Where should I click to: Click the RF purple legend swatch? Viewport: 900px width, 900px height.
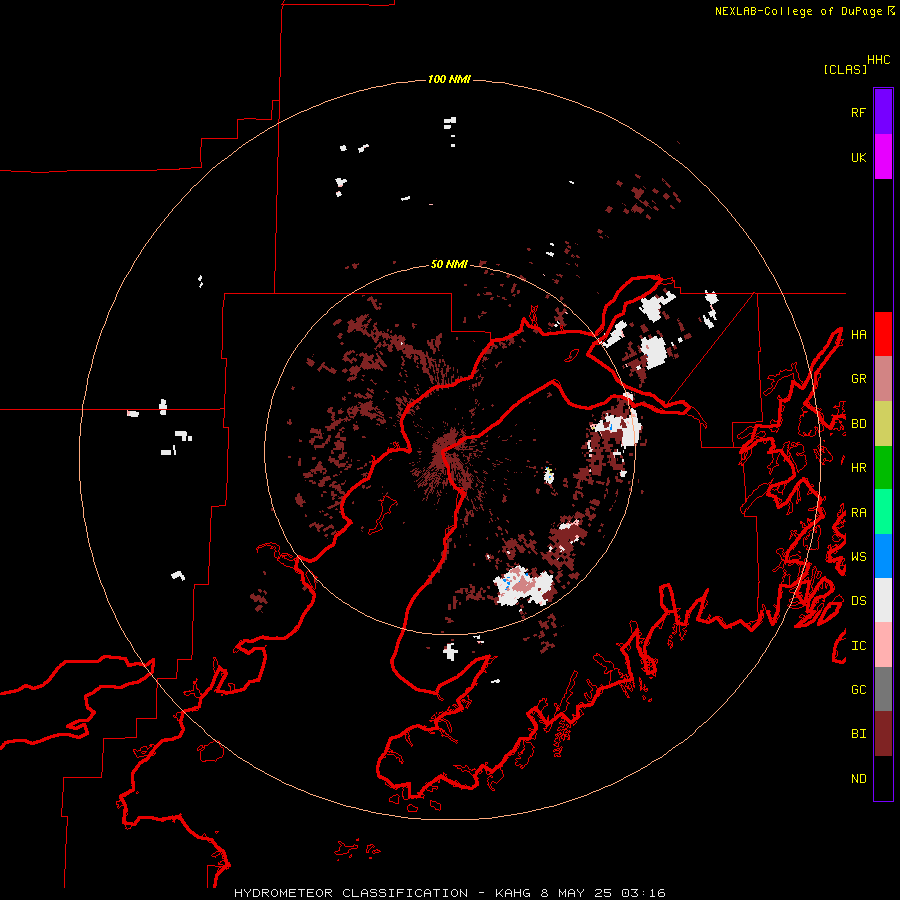pyautogui.click(x=883, y=112)
